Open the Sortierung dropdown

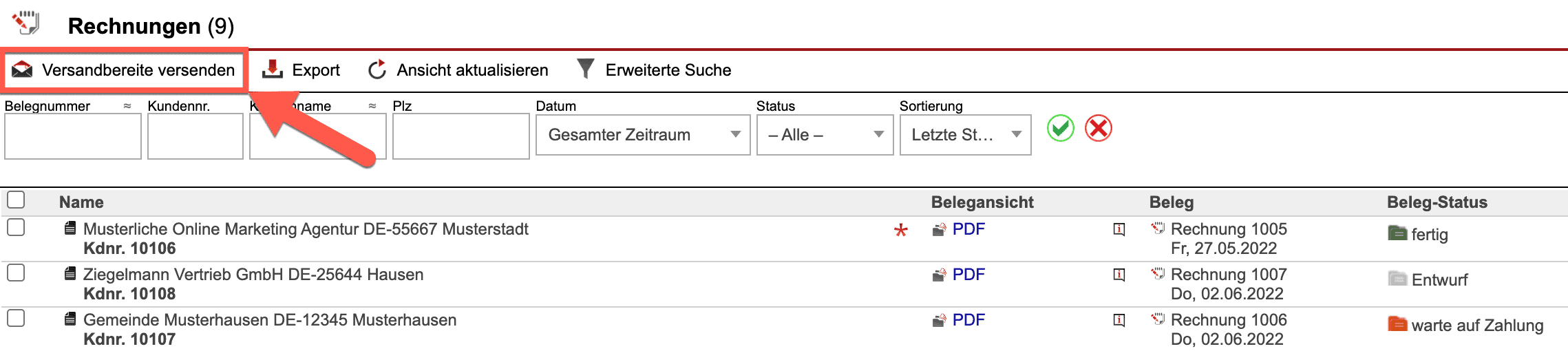(x=965, y=135)
